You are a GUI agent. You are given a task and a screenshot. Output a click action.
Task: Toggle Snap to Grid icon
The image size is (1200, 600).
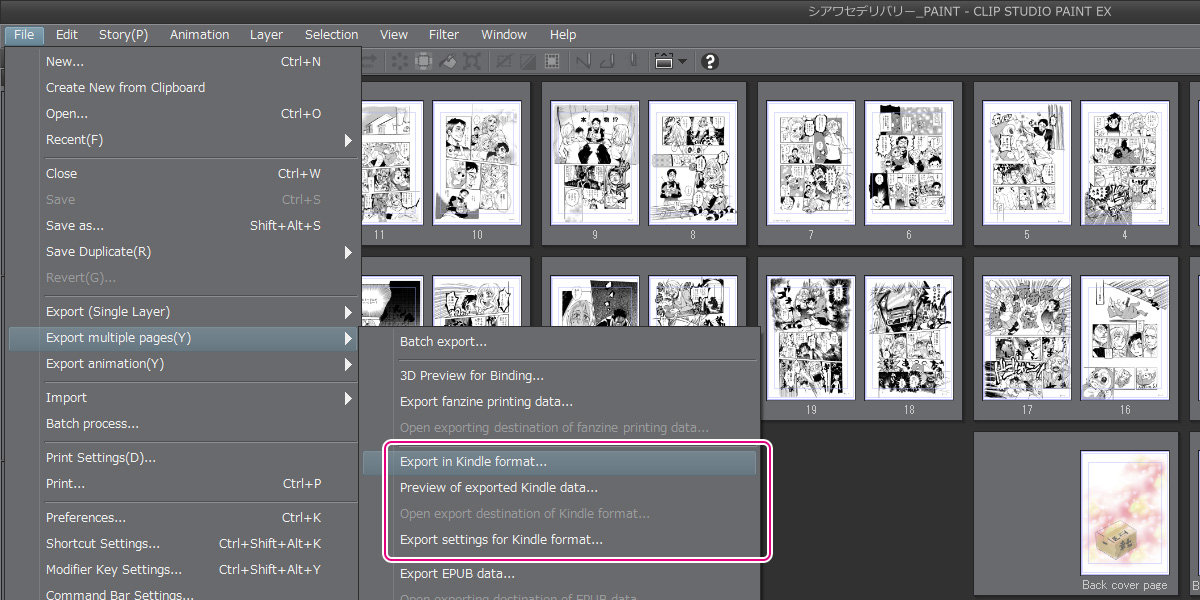(632, 61)
